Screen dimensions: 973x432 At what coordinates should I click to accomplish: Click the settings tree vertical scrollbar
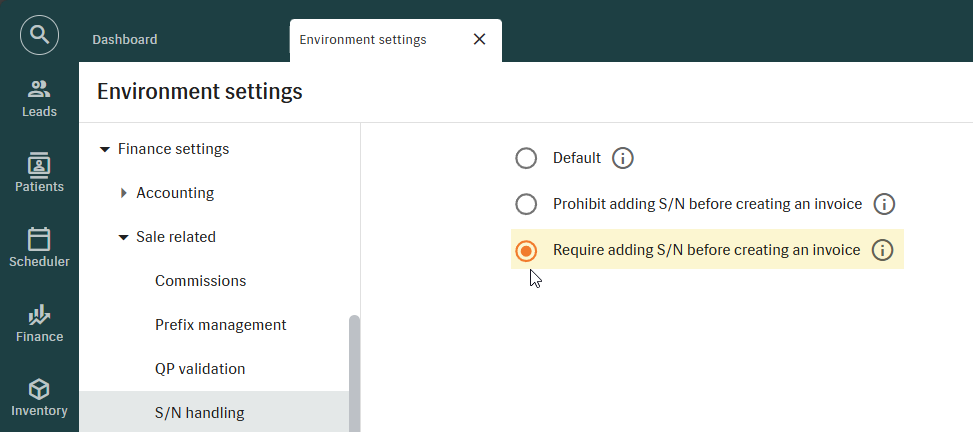(354, 370)
